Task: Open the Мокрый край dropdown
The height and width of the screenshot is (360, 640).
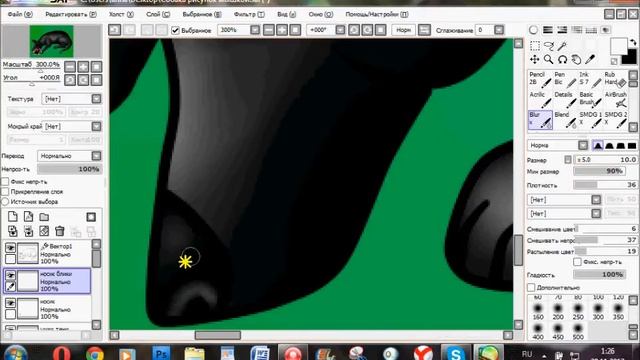Action: (x=96, y=127)
